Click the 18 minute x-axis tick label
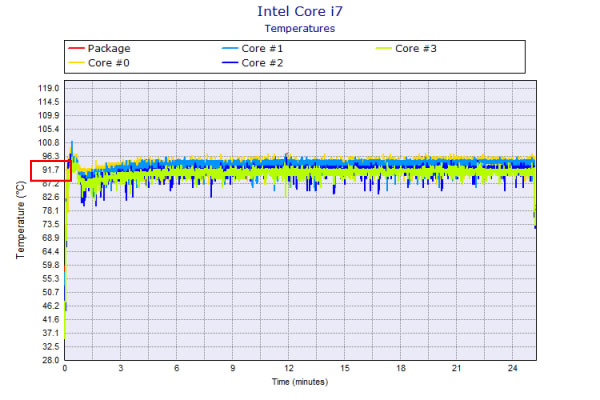 click(401, 368)
